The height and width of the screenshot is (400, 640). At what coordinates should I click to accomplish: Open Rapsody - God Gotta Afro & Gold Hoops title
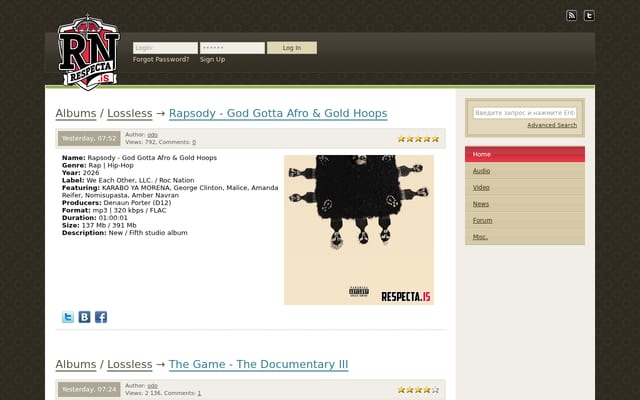(278, 113)
